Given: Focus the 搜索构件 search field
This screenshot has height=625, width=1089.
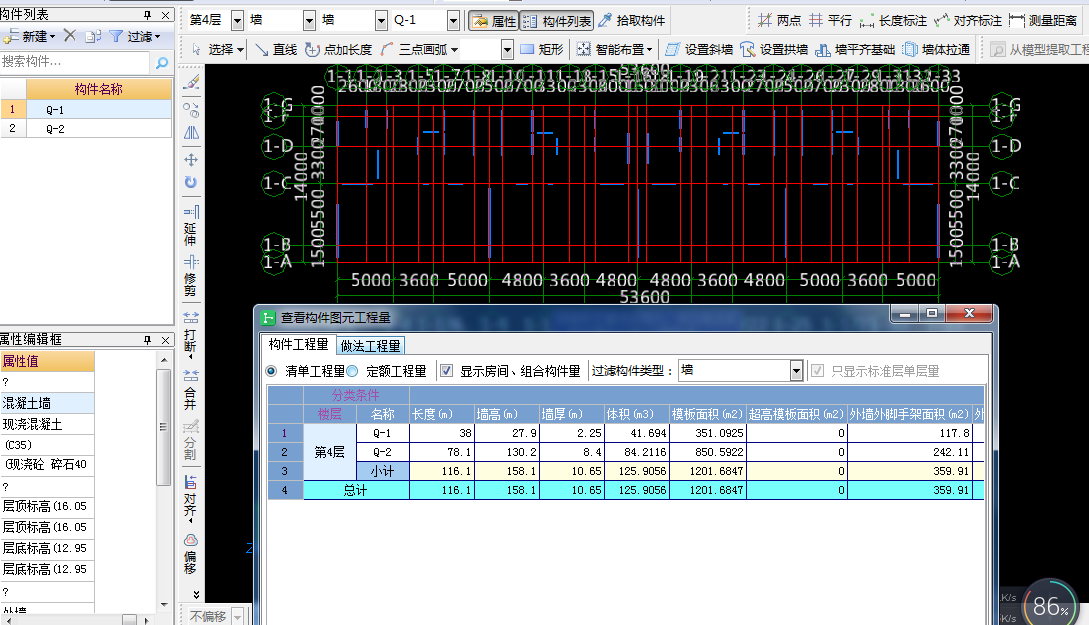Looking at the screenshot, I should pos(74,62).
